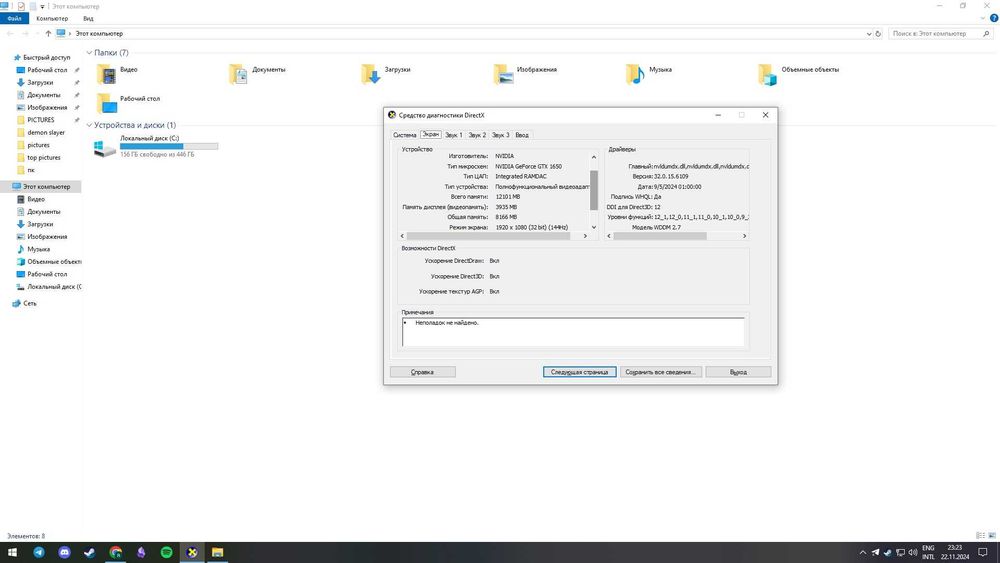
Task: Open Discord from the taskbar
Action: pyautogui.click(x=64, y=552)
